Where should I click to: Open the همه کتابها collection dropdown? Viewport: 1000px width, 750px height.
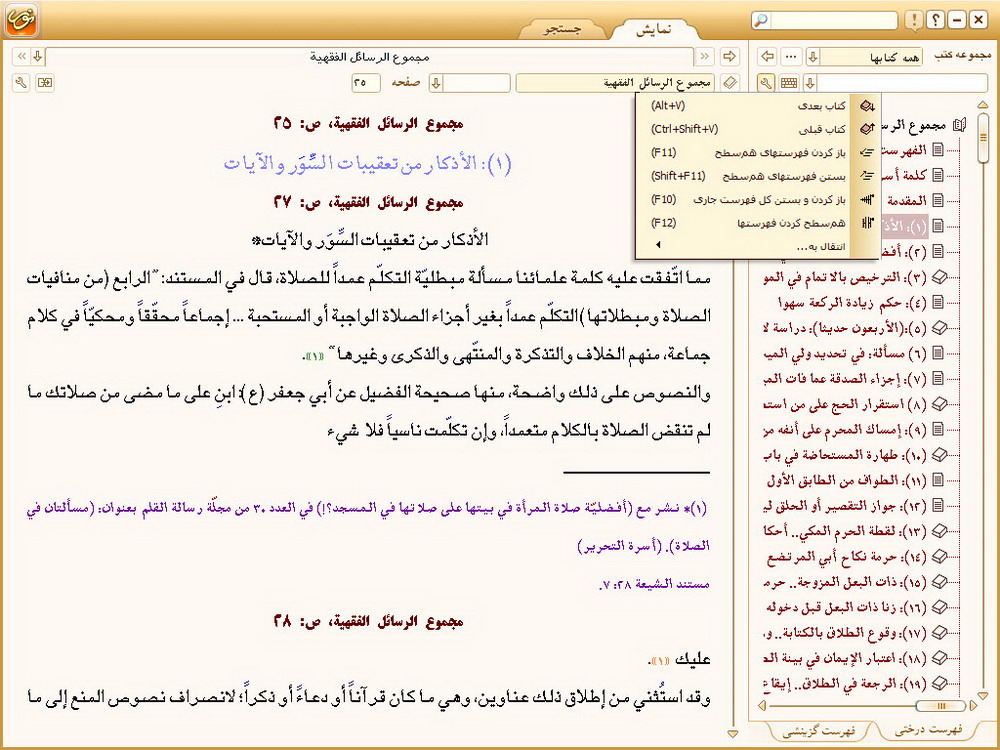tap(812, 57)
